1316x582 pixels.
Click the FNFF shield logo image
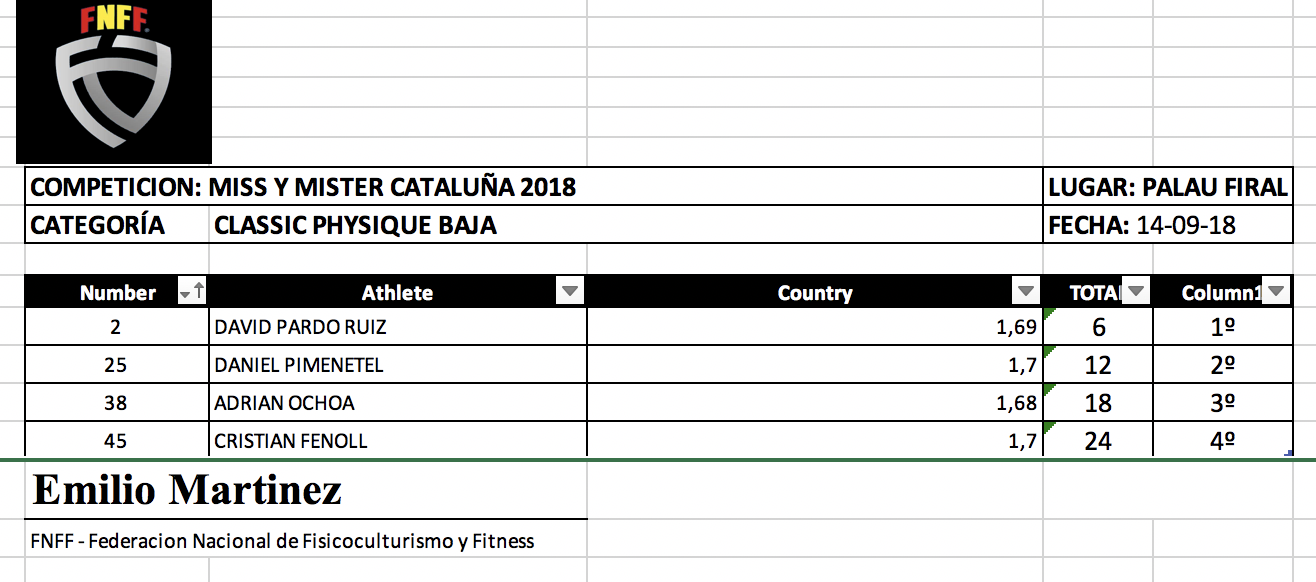tap(113, 81)
